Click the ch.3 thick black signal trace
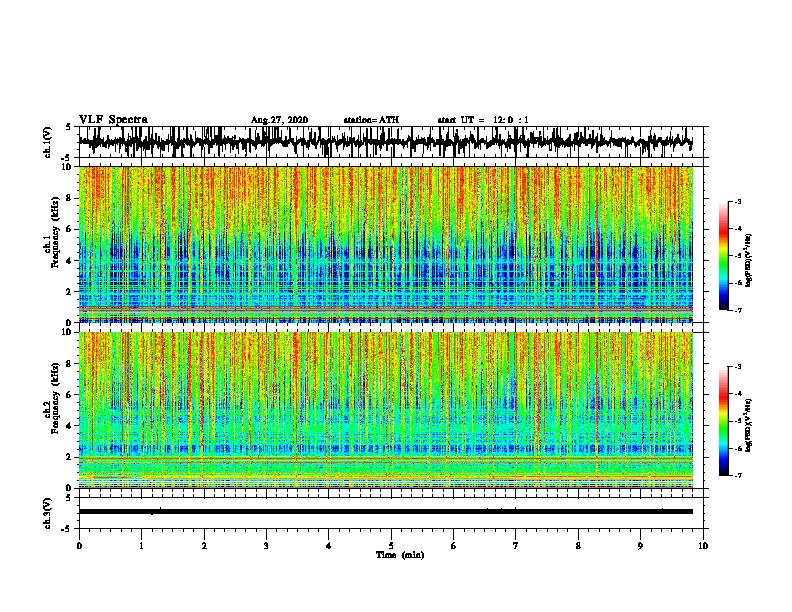The image size is (792, 612). click(385, 512)
